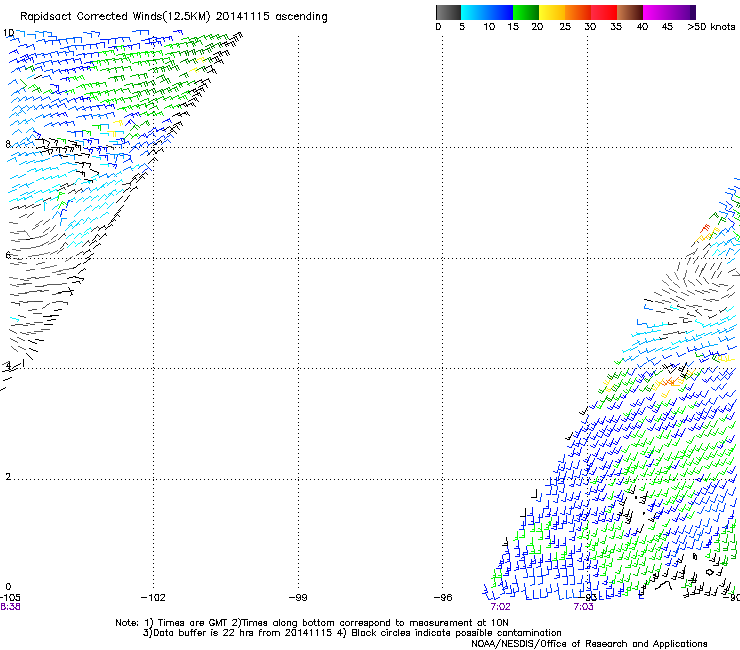The width and height of the screenshot is (740, 650).
Task: Click the latitude '2' axis label
Action: click(x=8, y=477)
